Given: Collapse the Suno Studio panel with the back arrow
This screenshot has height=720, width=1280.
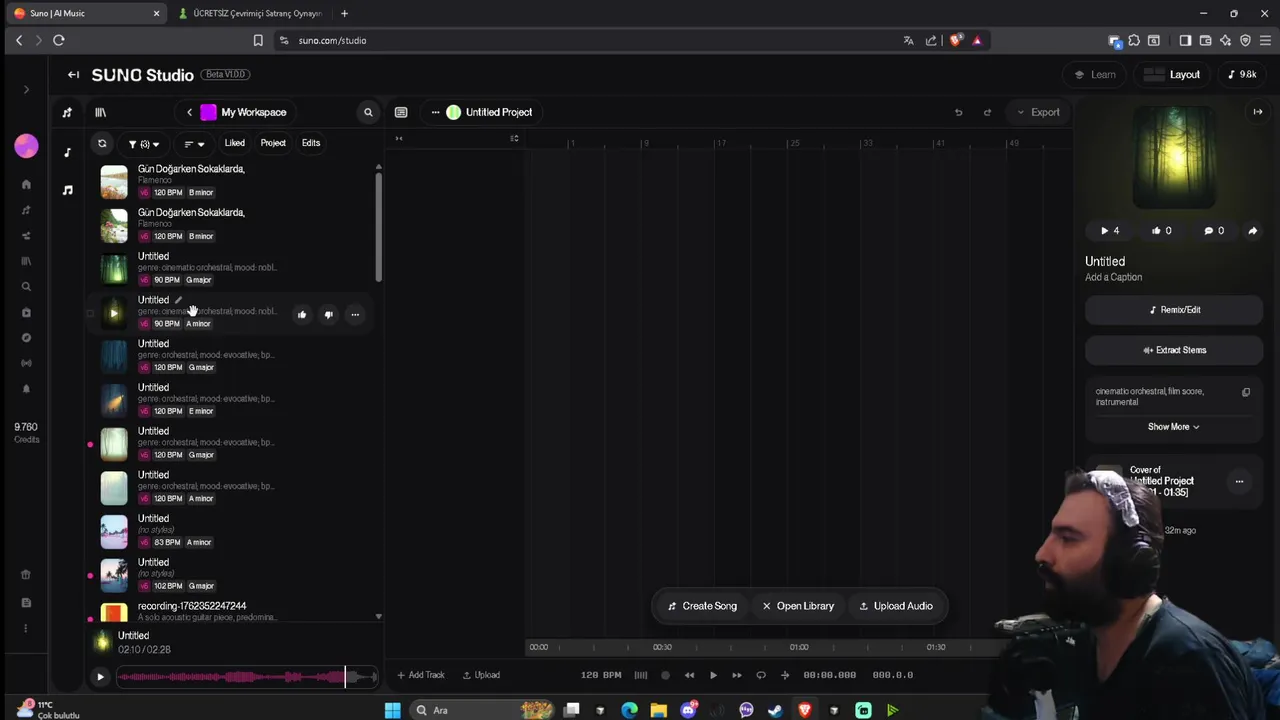Looking at the screenshot, I should click(73, 75).
